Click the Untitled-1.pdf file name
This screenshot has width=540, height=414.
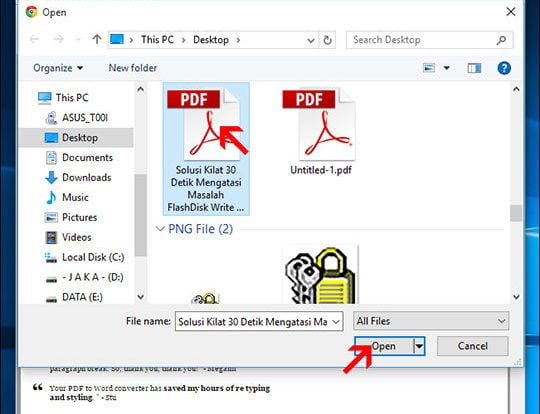click(x=321, y=170)
